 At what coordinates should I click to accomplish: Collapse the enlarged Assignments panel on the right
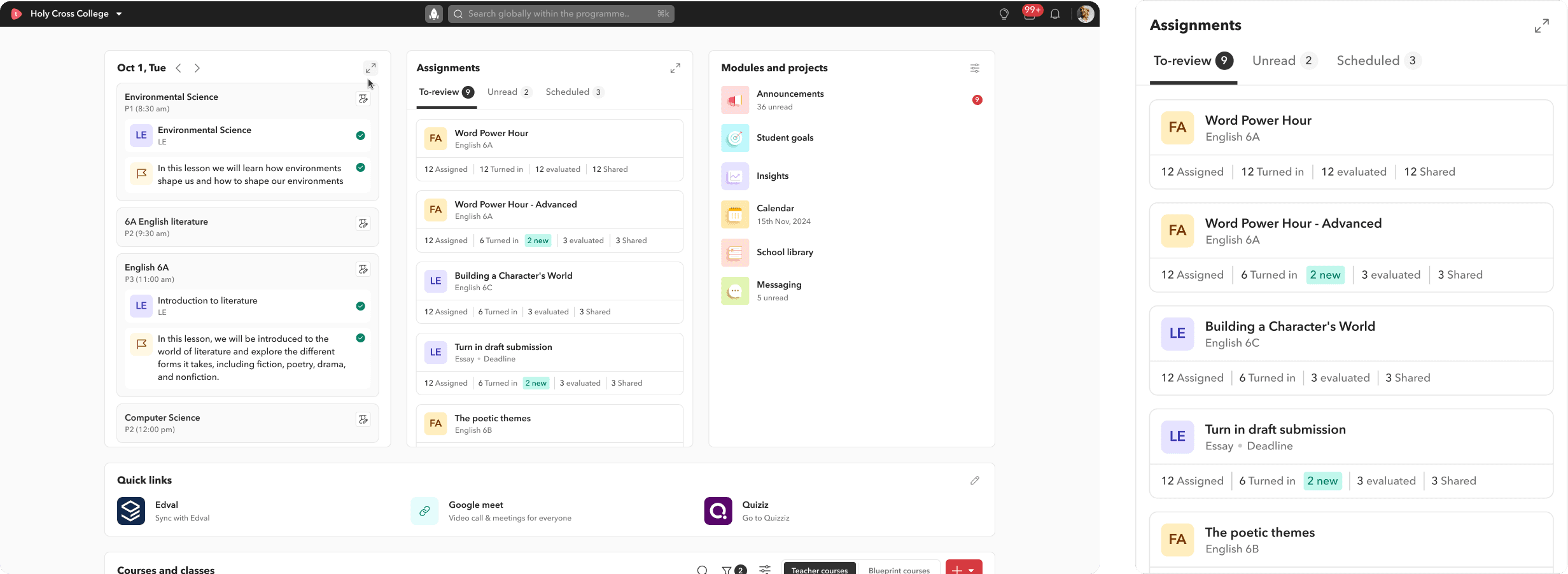[1541, 26]
